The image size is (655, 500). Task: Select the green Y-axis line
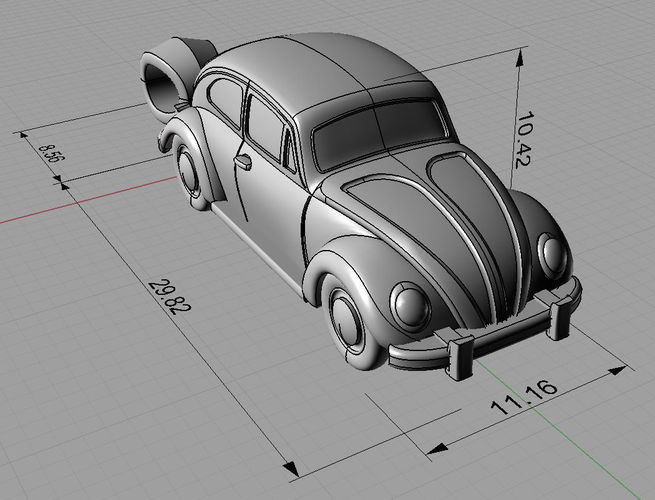560,430
